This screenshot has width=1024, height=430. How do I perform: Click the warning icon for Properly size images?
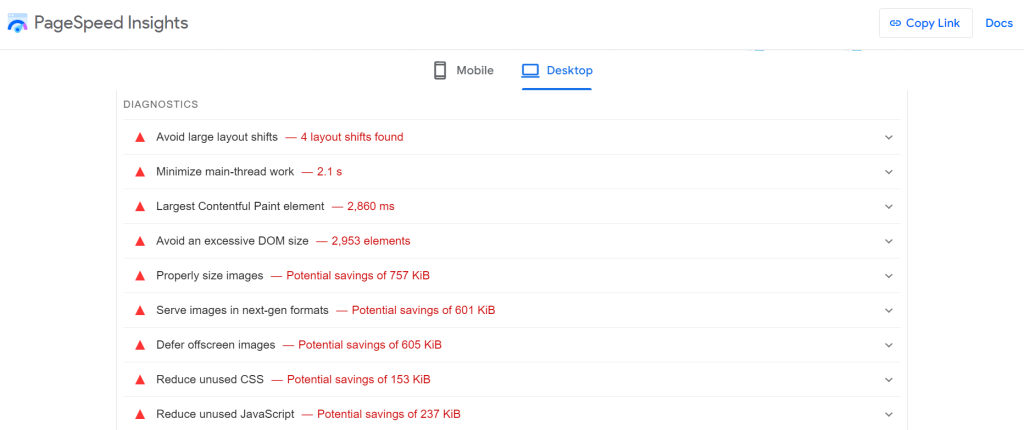[x=139, y=276]
